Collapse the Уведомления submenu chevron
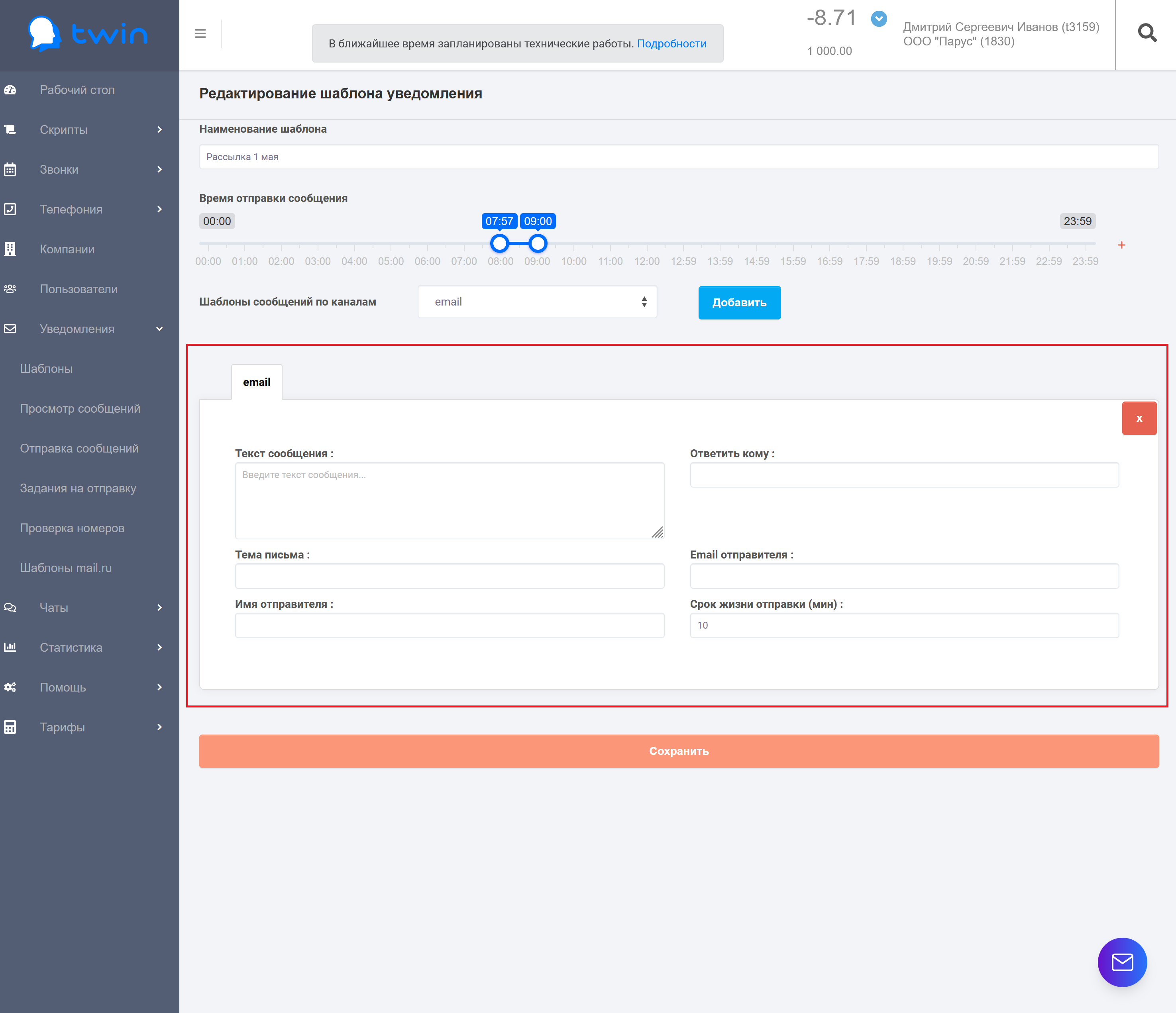This screenshot has width=1176, height=1013. [x=159, y=329]
